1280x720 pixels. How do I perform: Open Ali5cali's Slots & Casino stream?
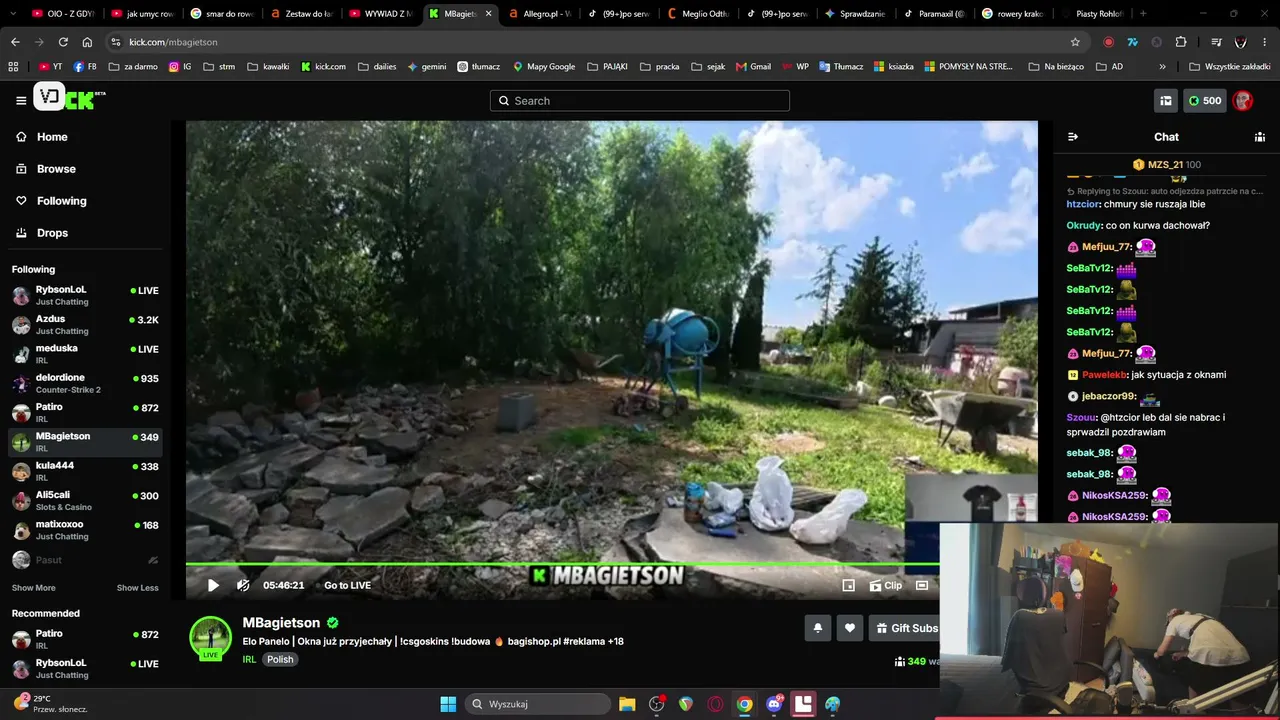point(85,500)
